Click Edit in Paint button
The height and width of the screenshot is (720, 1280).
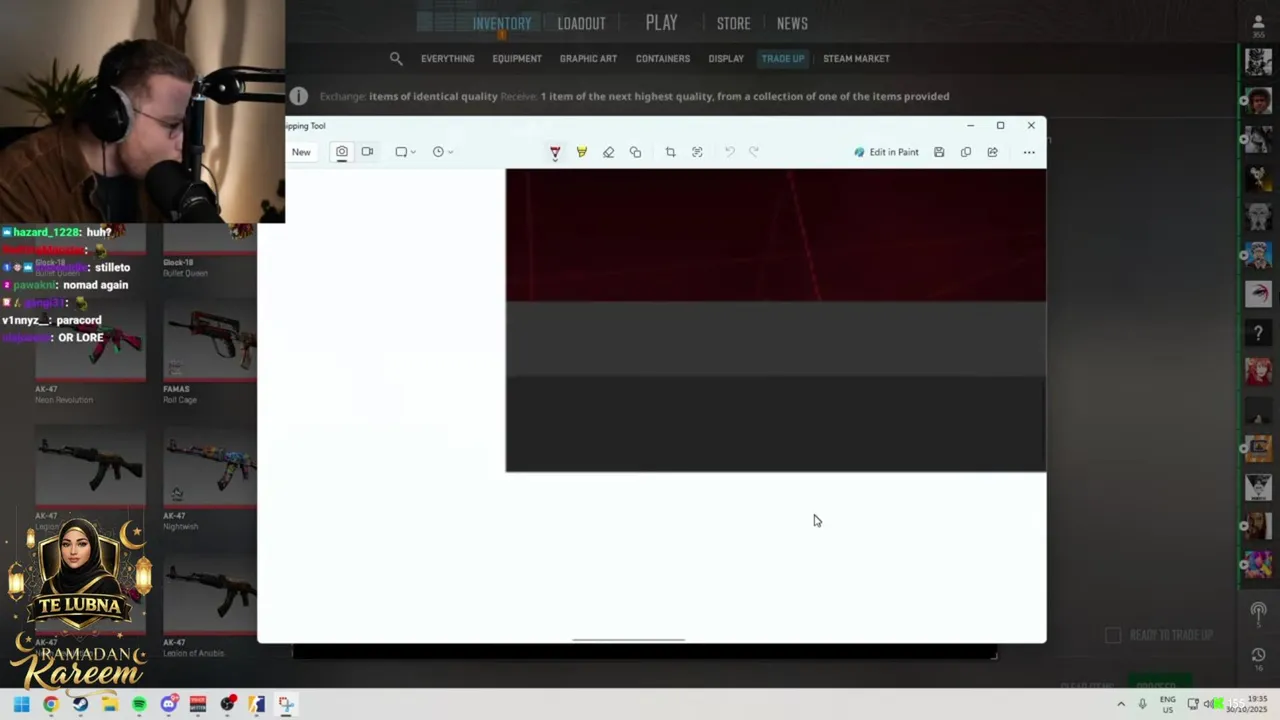point(886,152)
